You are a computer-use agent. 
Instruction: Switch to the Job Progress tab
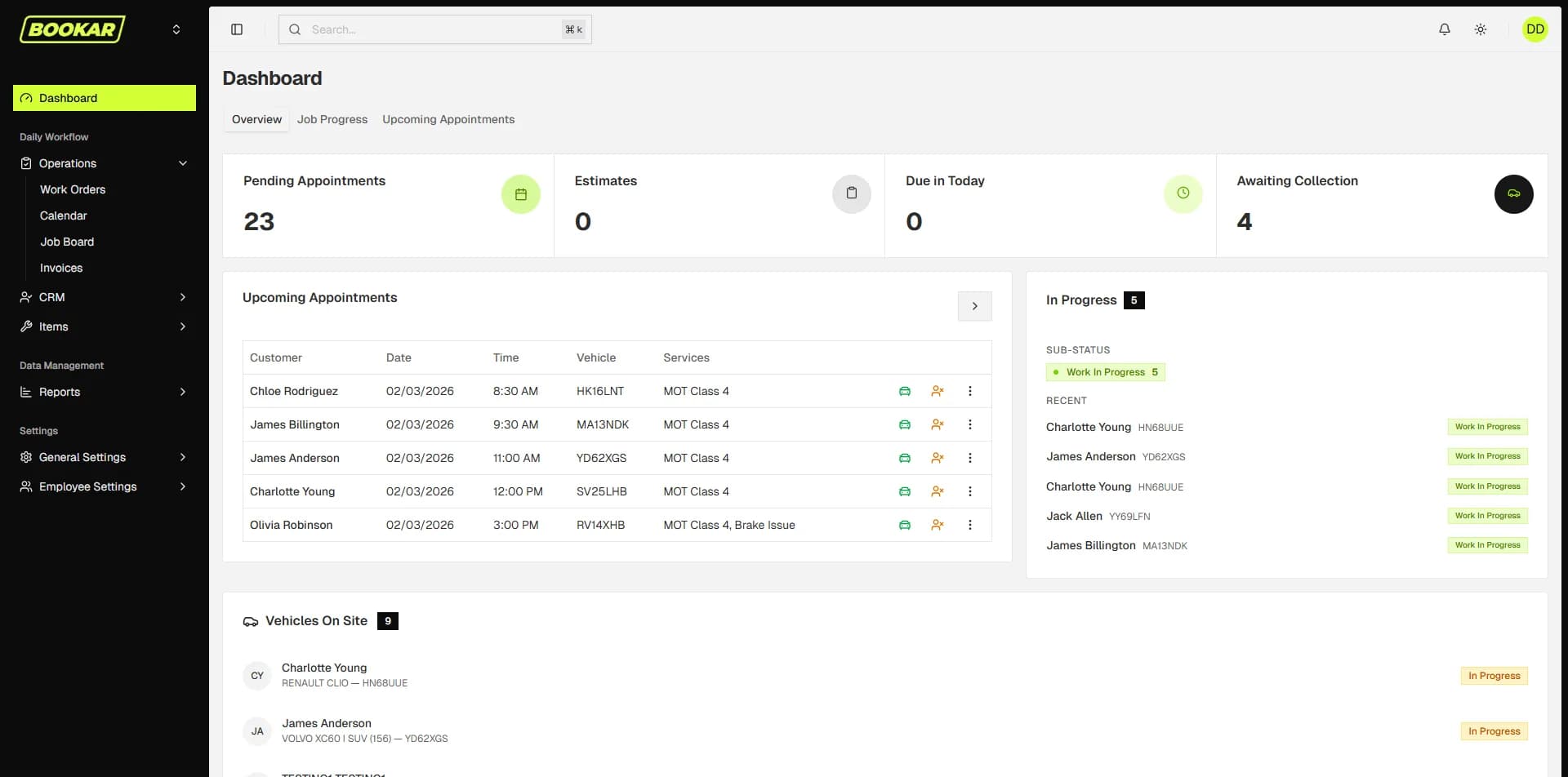click(x=332, y=119)
